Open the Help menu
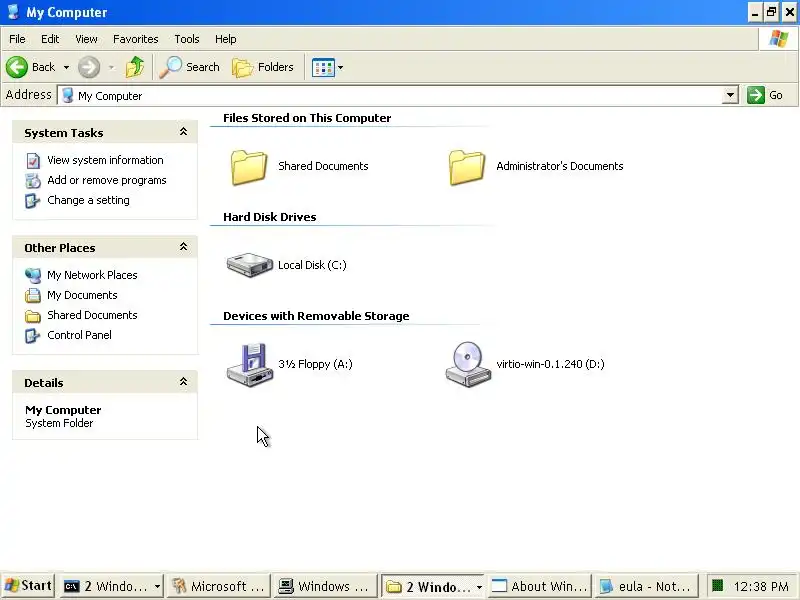Image resolution: width=800 pixels, height=600 pixels. tap(226, 39)
